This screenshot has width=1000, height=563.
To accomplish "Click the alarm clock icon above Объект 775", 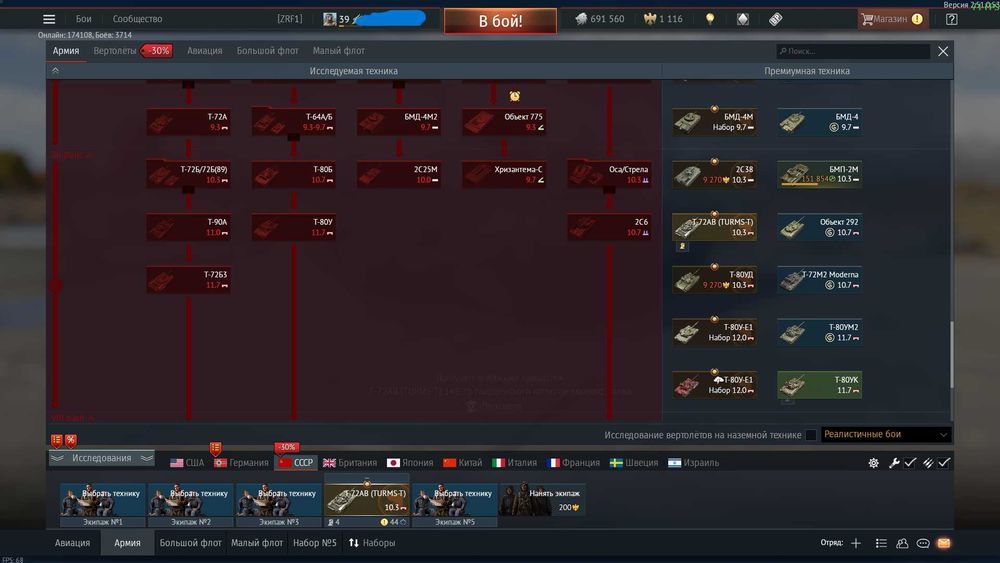I will [515, 96].
